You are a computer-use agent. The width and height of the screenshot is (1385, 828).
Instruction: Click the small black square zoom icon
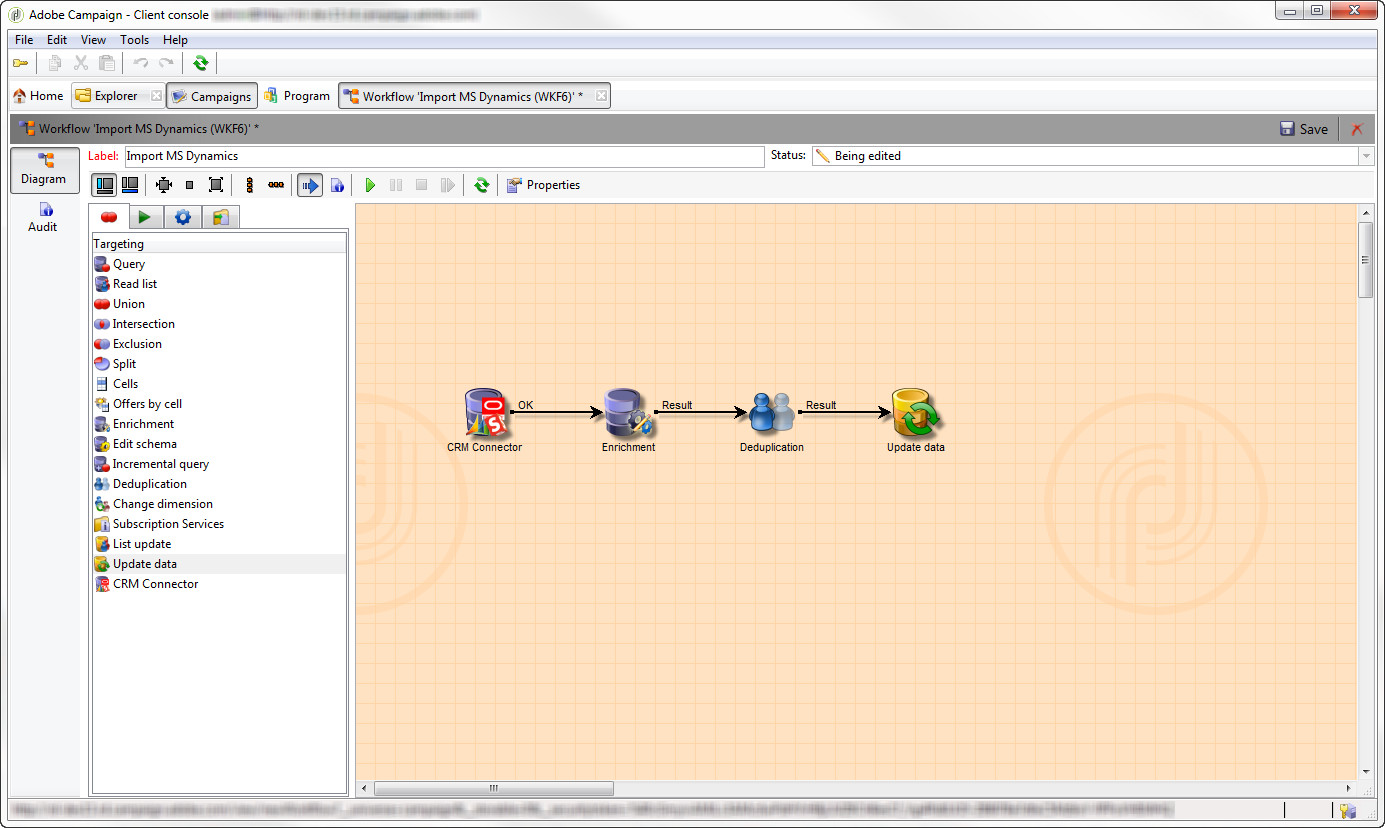189,185
